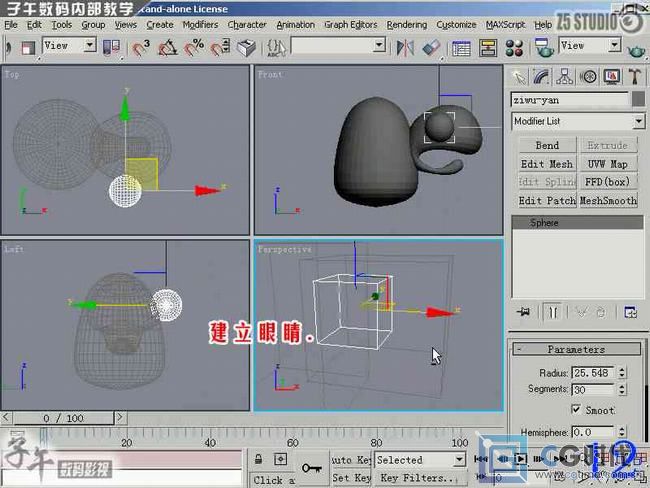
Task: Click the object name field ziwu-yan
Action: click(570, 100)
